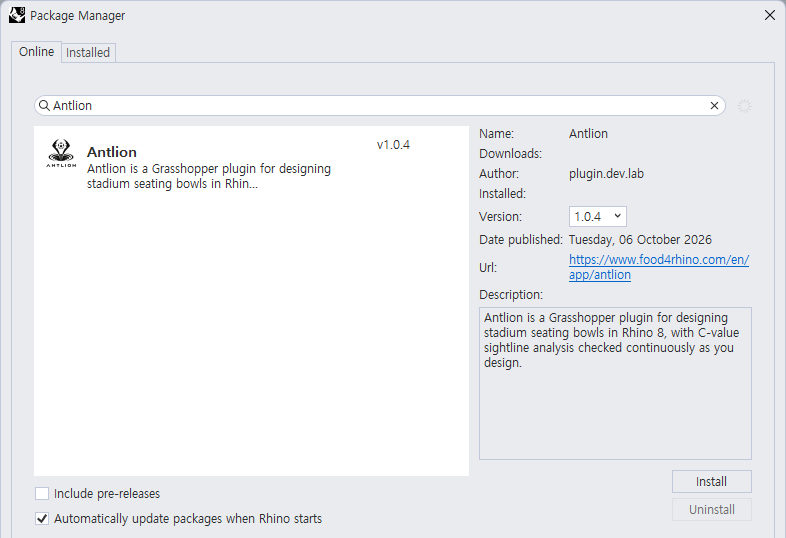Select the Antlion package title in results

click(x=112, y=152)
